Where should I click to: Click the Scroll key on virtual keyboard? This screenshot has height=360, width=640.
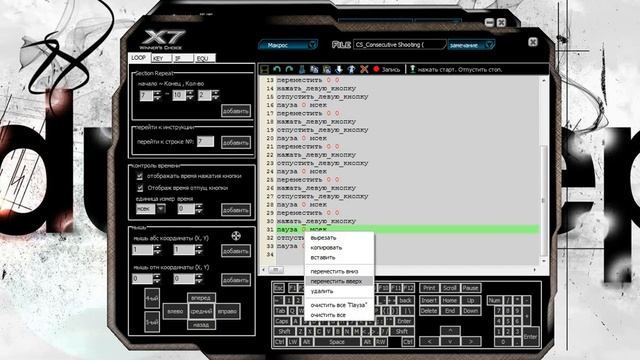450,288
